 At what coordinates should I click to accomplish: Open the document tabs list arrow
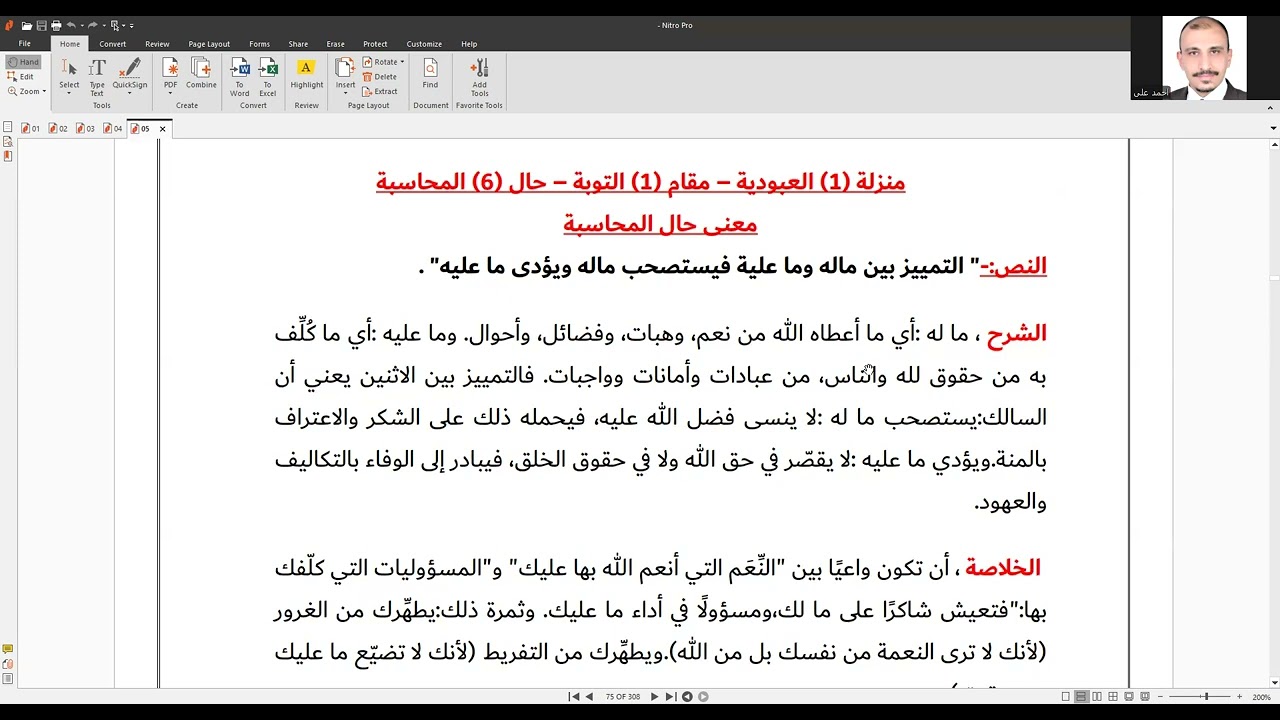tap(1273, 129)
